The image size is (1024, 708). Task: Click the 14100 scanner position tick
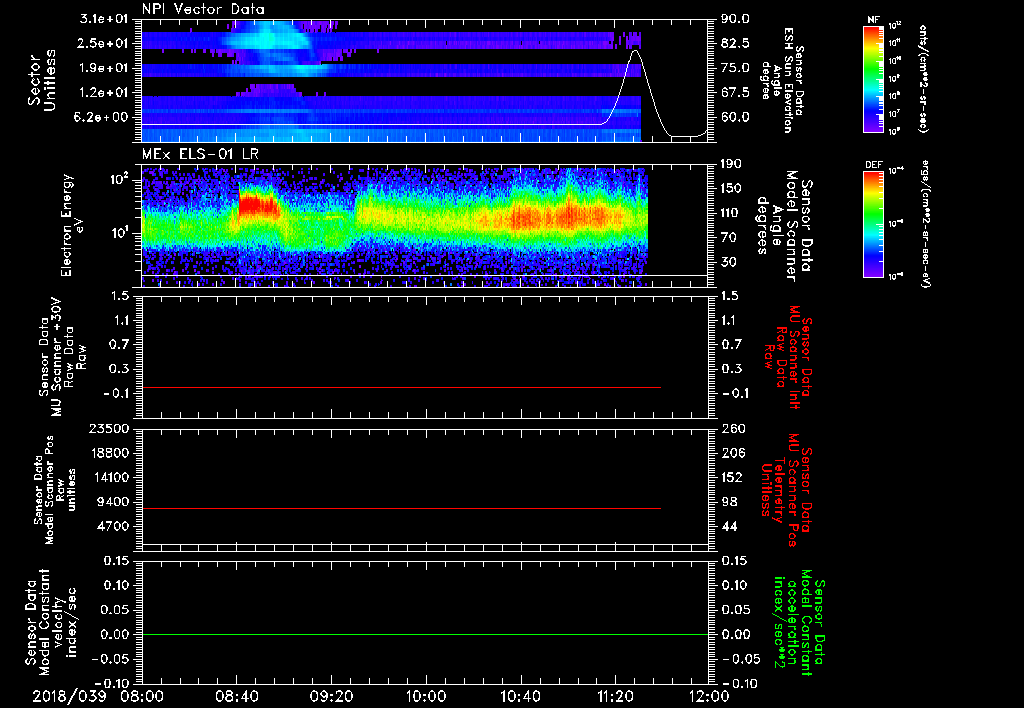(x=110, y=477)
